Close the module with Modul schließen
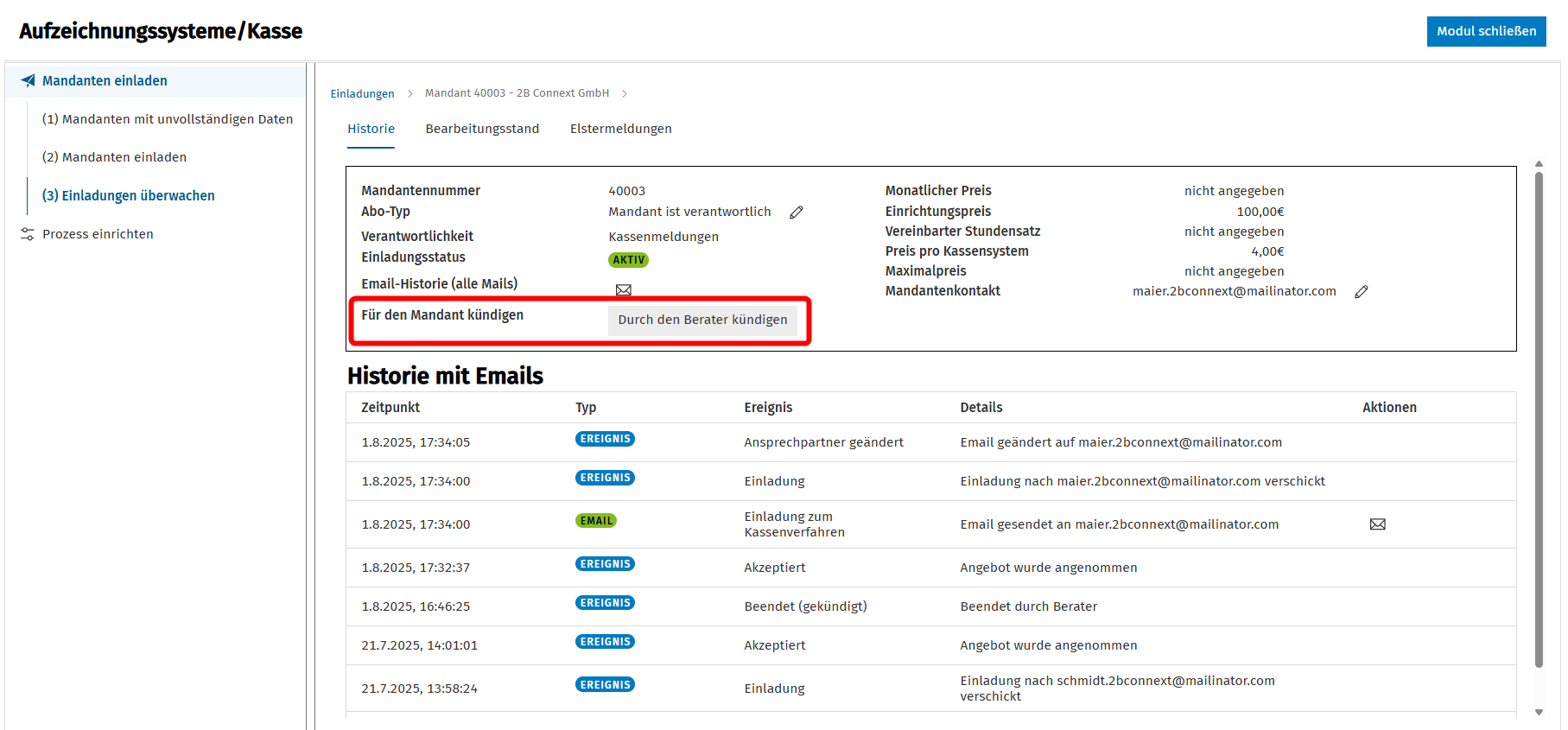The width and height of the screenshot is (1568, 730). (x=1486, y=31)
